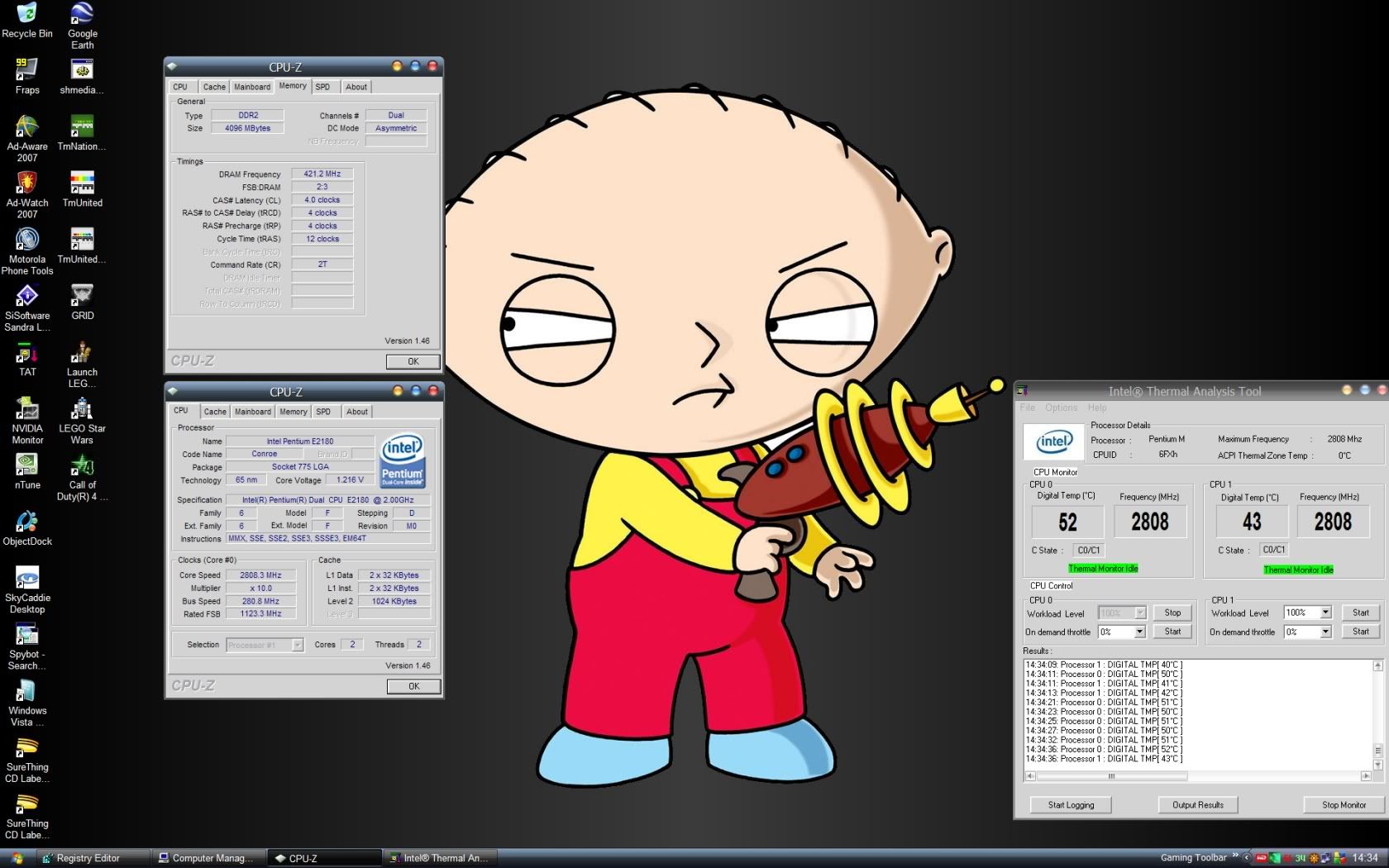Click the results log horizontal scrollbar
The image size is (1389, 868).
pos(1111,776)
